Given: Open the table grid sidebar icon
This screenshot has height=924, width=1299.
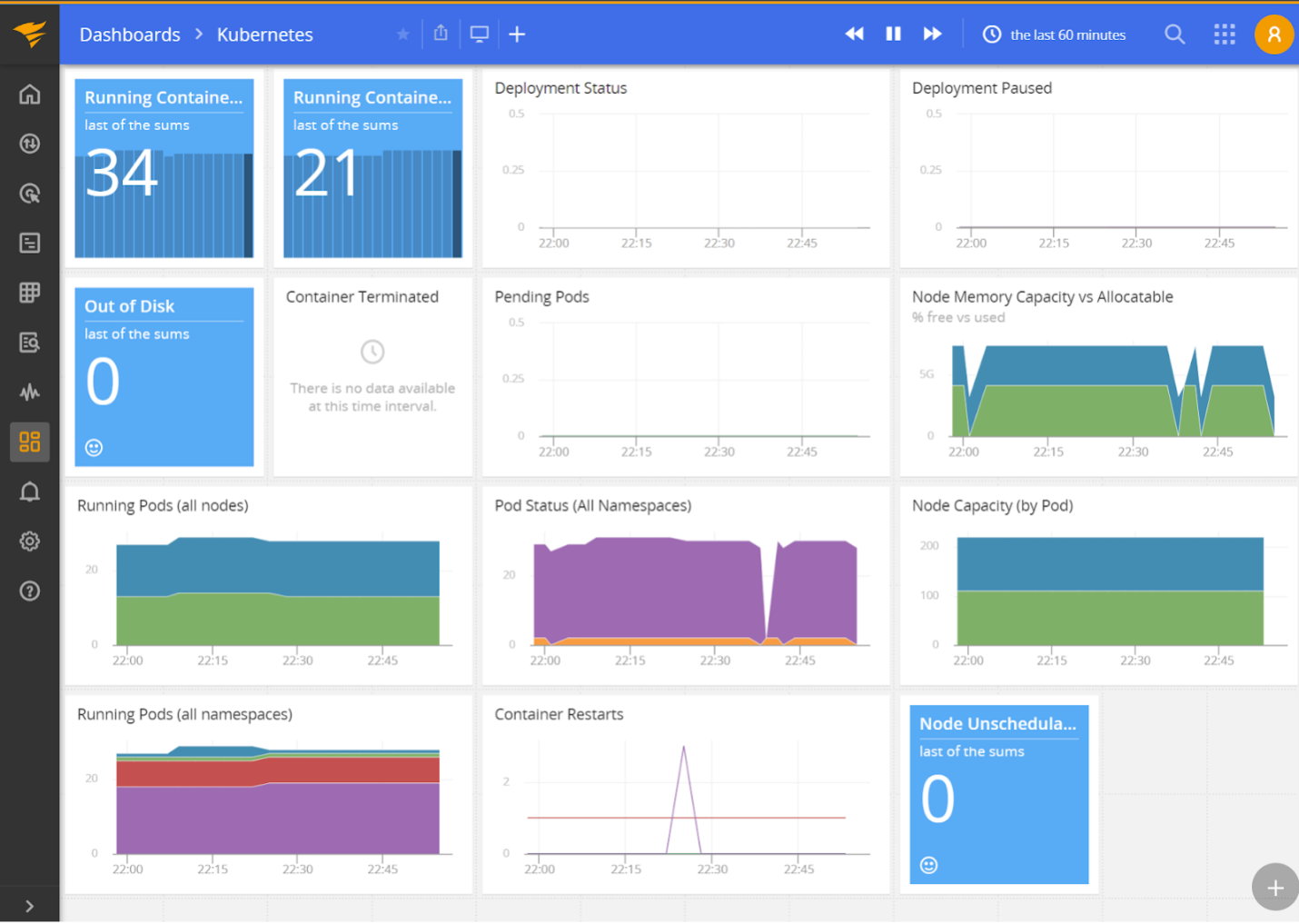Looking at the screenshot, I should click(x=30, y=293).
